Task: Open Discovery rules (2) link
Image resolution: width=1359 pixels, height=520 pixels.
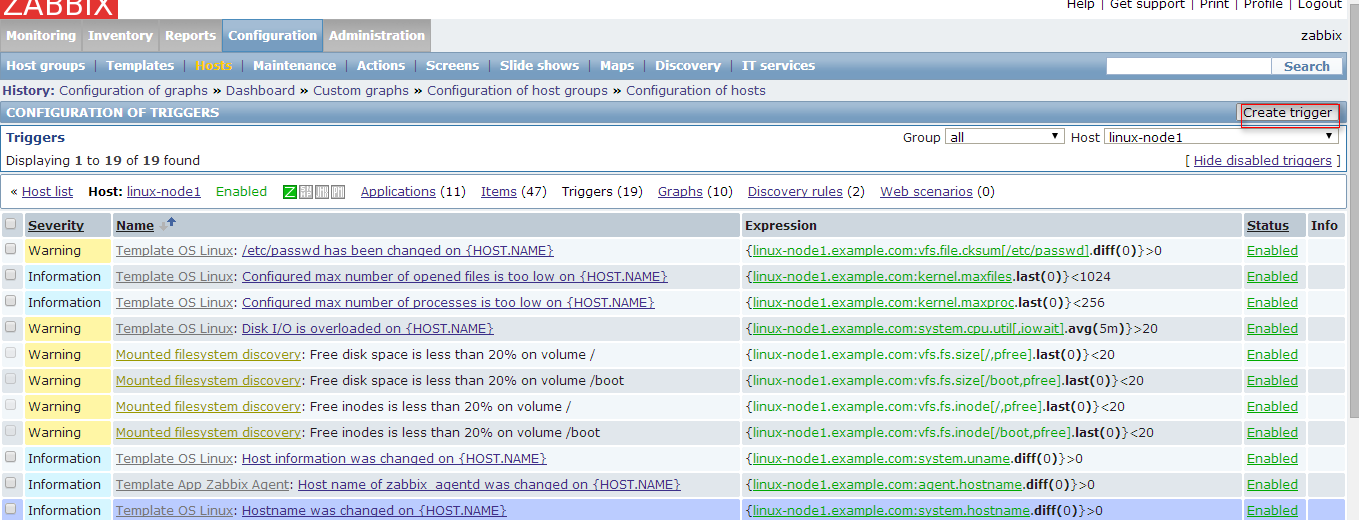Action: [x=795, y=192]
